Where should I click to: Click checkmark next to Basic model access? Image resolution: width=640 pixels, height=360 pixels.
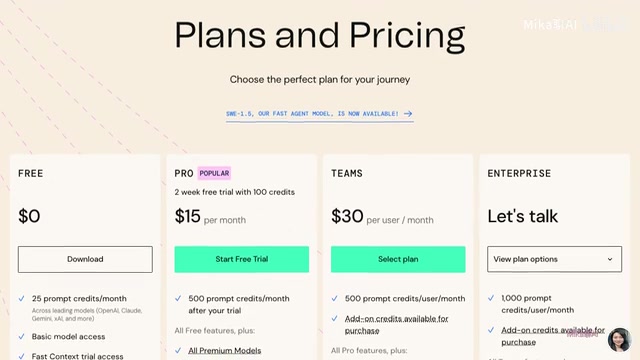coord(22,337)
